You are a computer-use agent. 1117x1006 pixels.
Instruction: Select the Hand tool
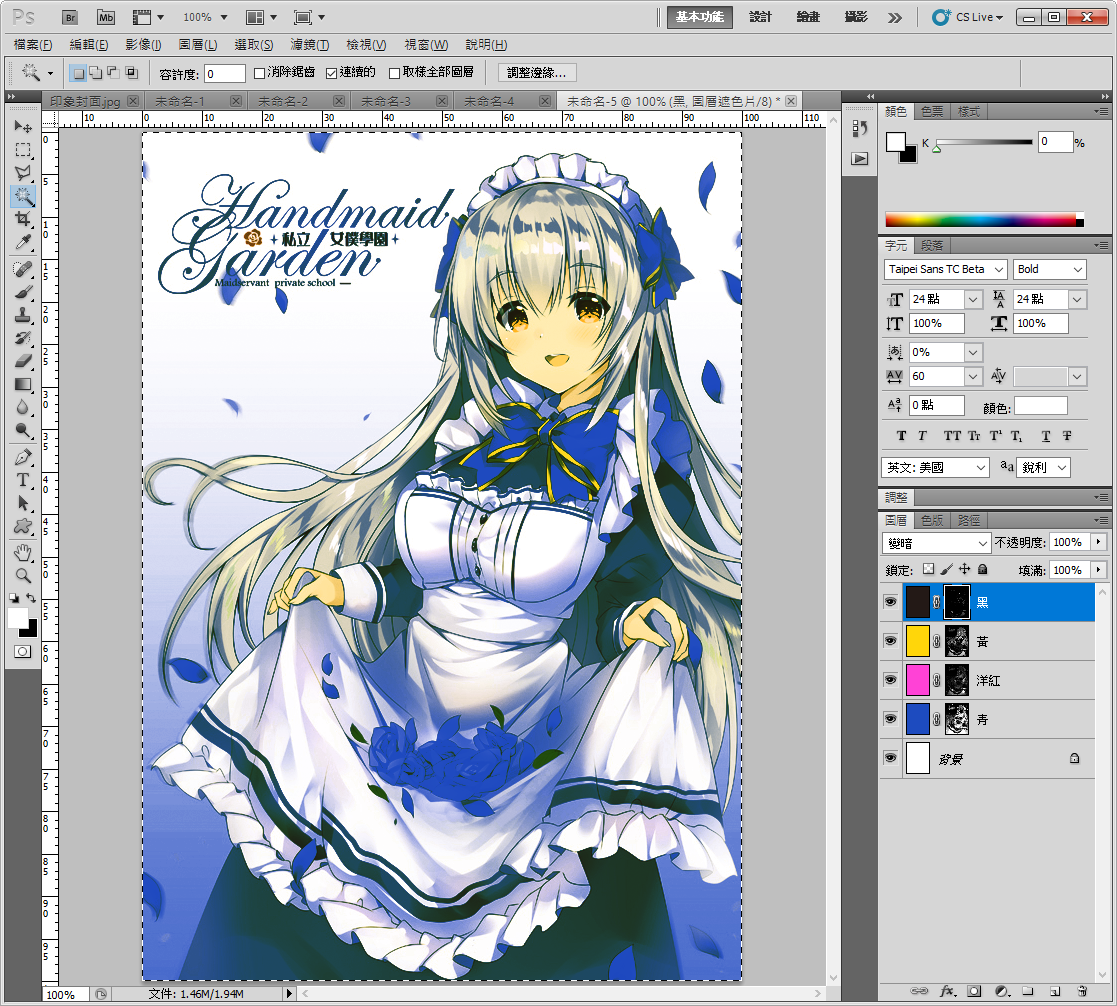(23, 552)
